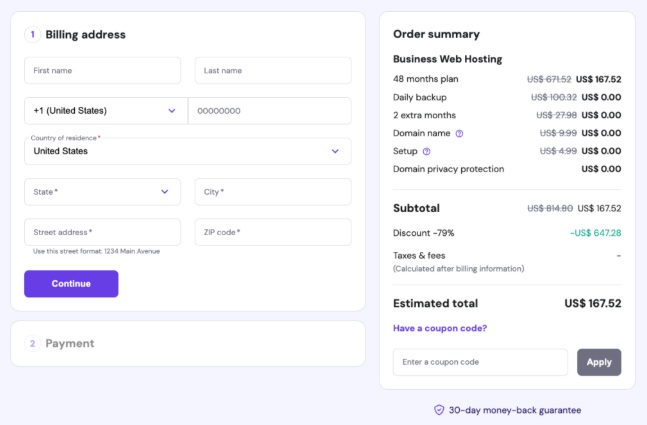647x425 pixels.
Task: Focus the First name field
Action: click(102, 71)
